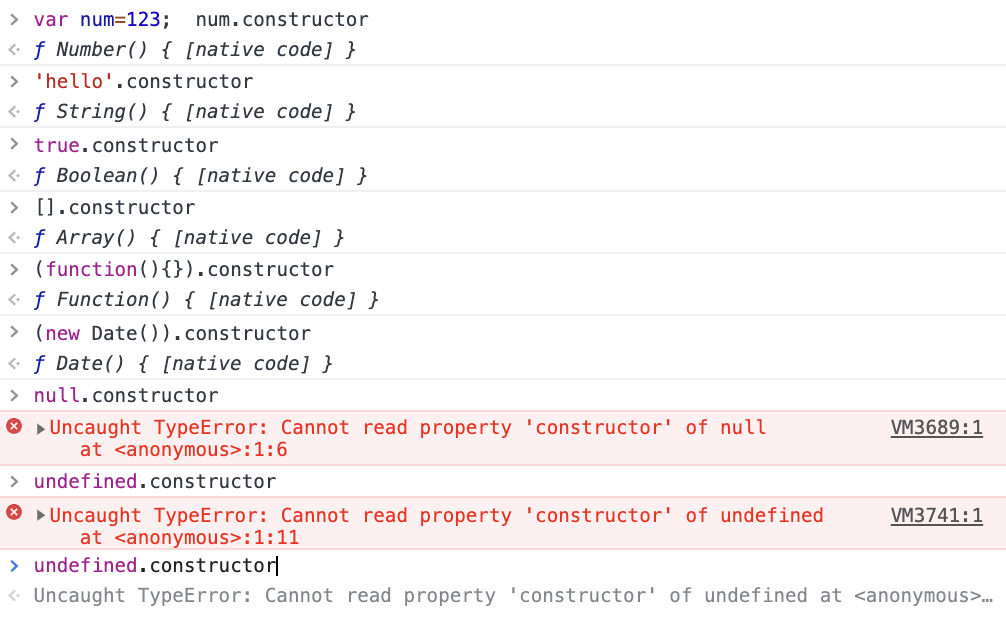Expand the undefined TypeError stack trace triangle

(40, 515)
